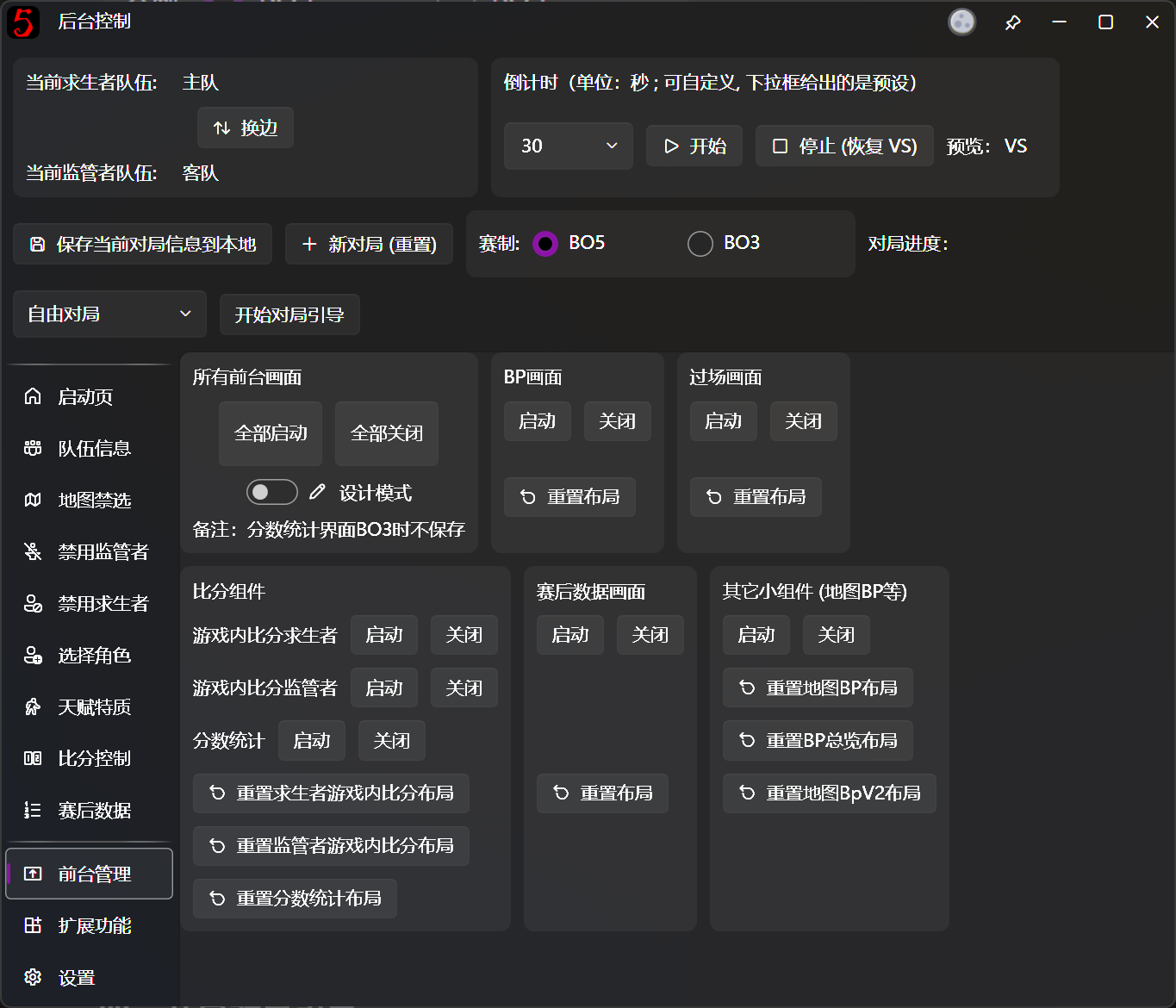Select the 地图禁选 map ban icon in sidebar
1176x1008 pixels.
coord(33,500)
